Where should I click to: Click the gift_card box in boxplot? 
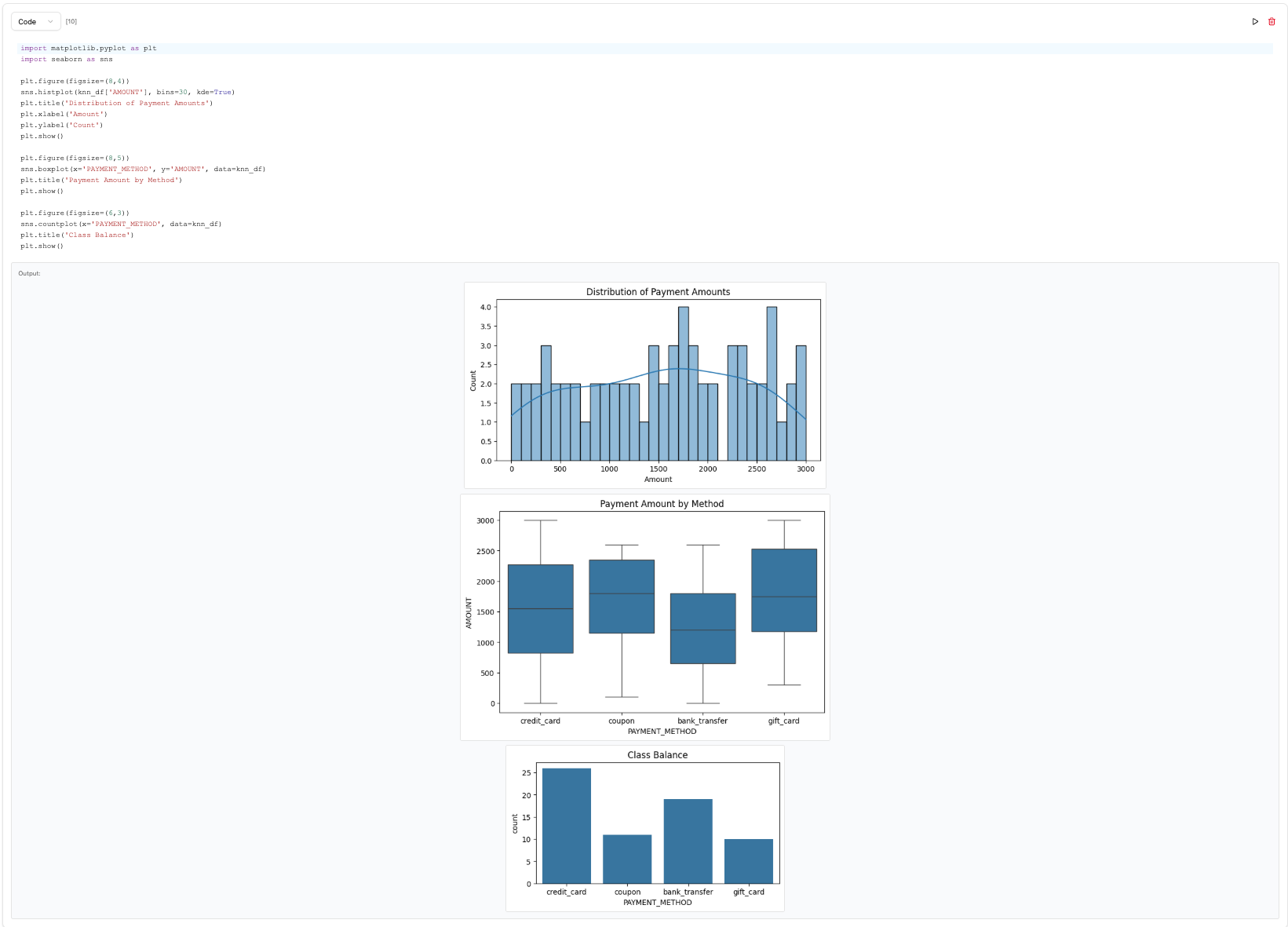(x=784, y=590)
